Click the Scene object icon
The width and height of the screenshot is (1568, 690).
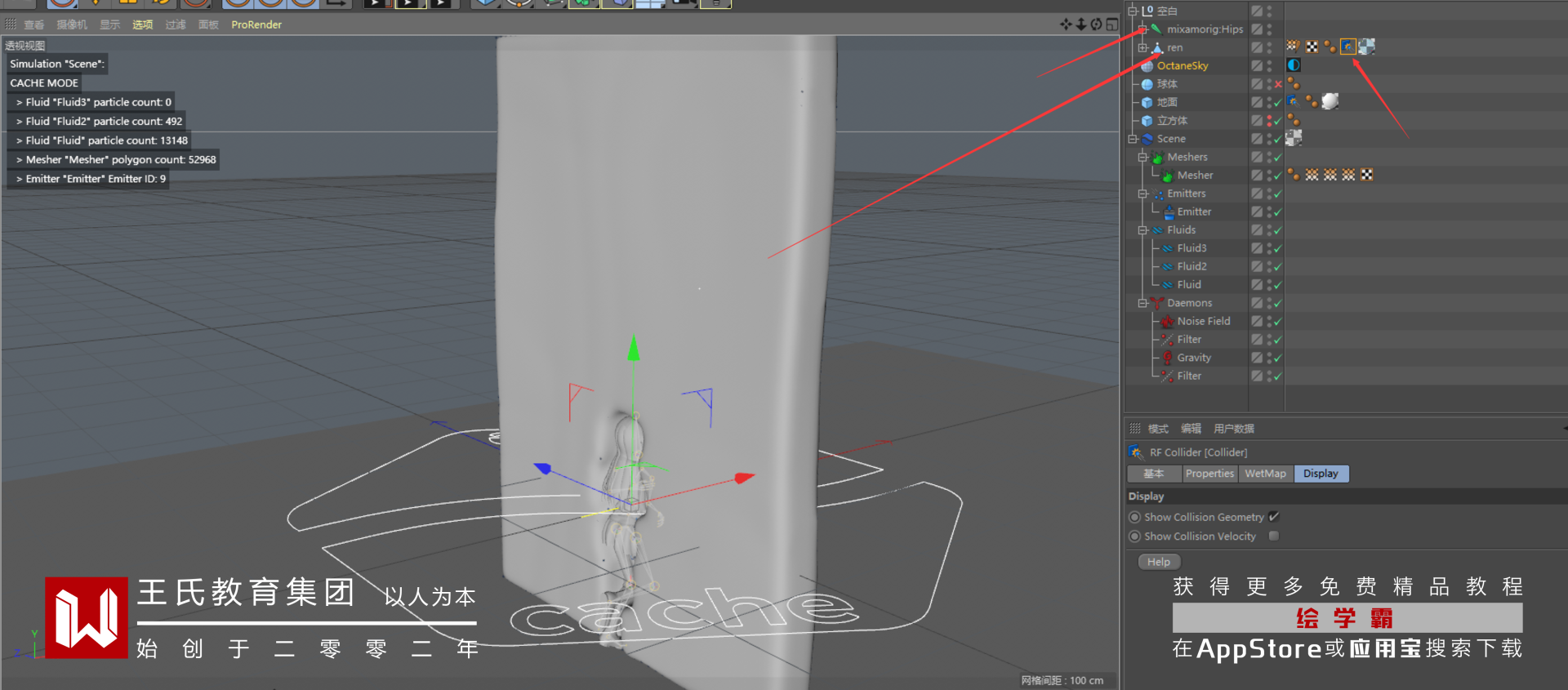(1147, 139)
